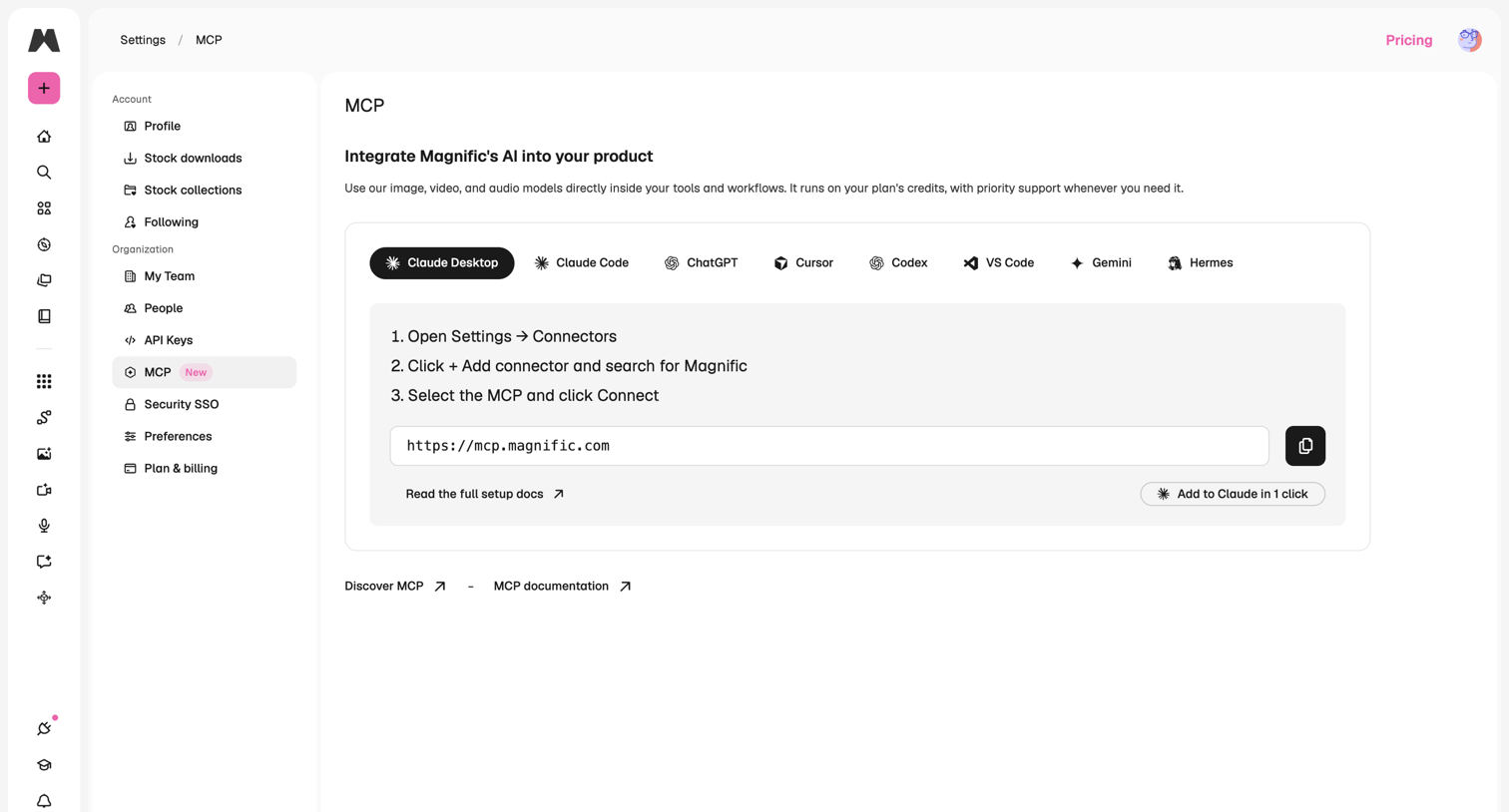The image size is (1509, 812).
Task: Open Read the full setup docs
Action: click(485, 494)
